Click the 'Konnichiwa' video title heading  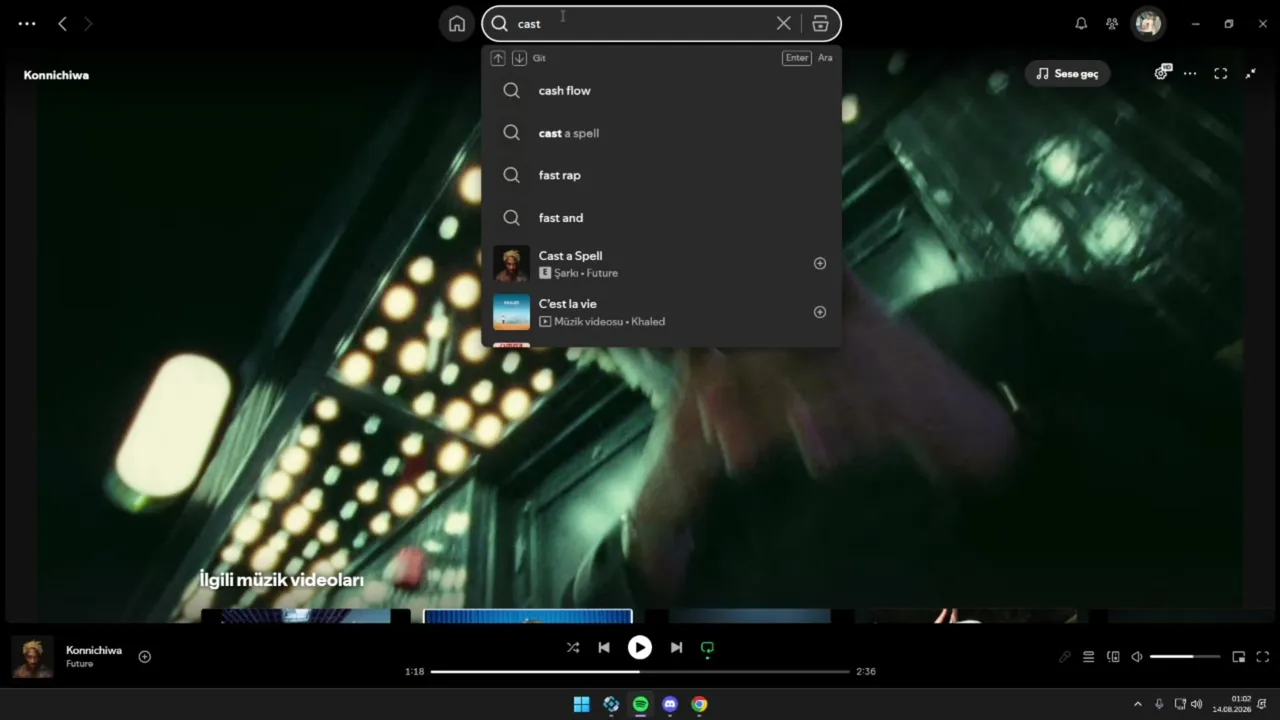click(x=56, y=75)
